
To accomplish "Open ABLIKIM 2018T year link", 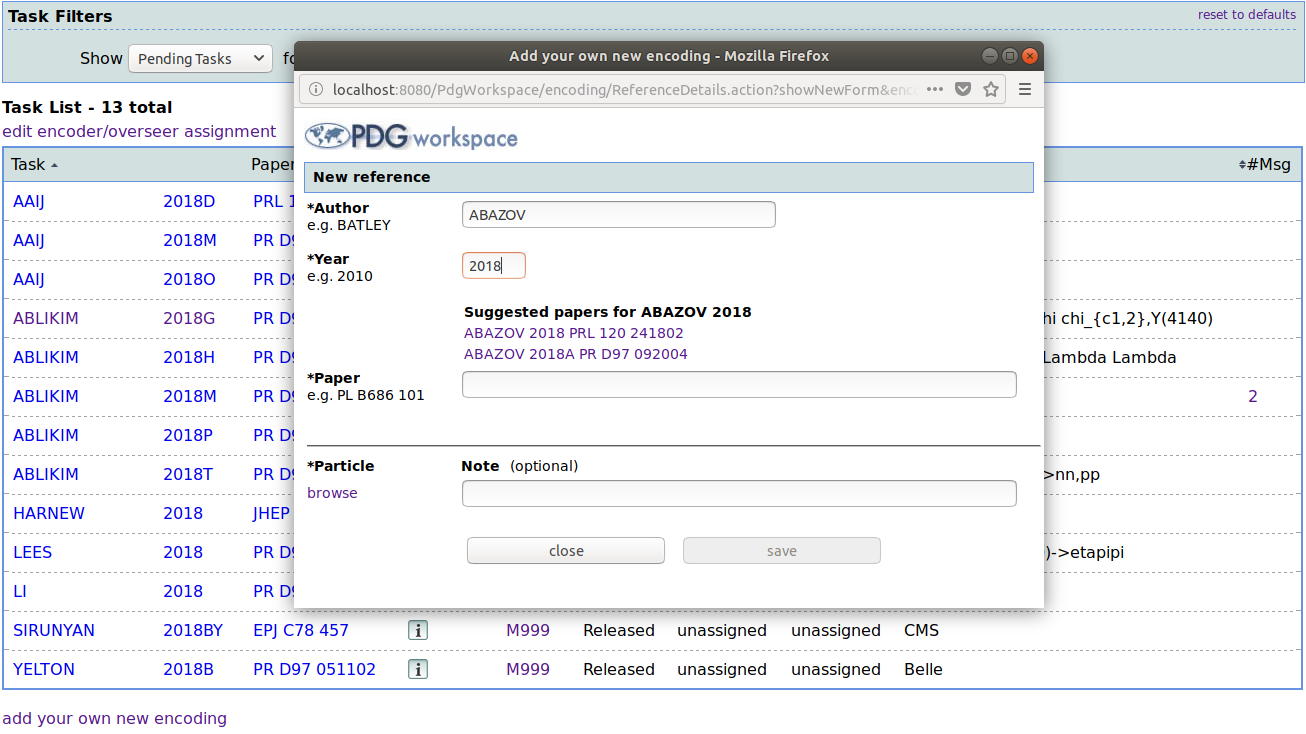I will tap(188, 474).
